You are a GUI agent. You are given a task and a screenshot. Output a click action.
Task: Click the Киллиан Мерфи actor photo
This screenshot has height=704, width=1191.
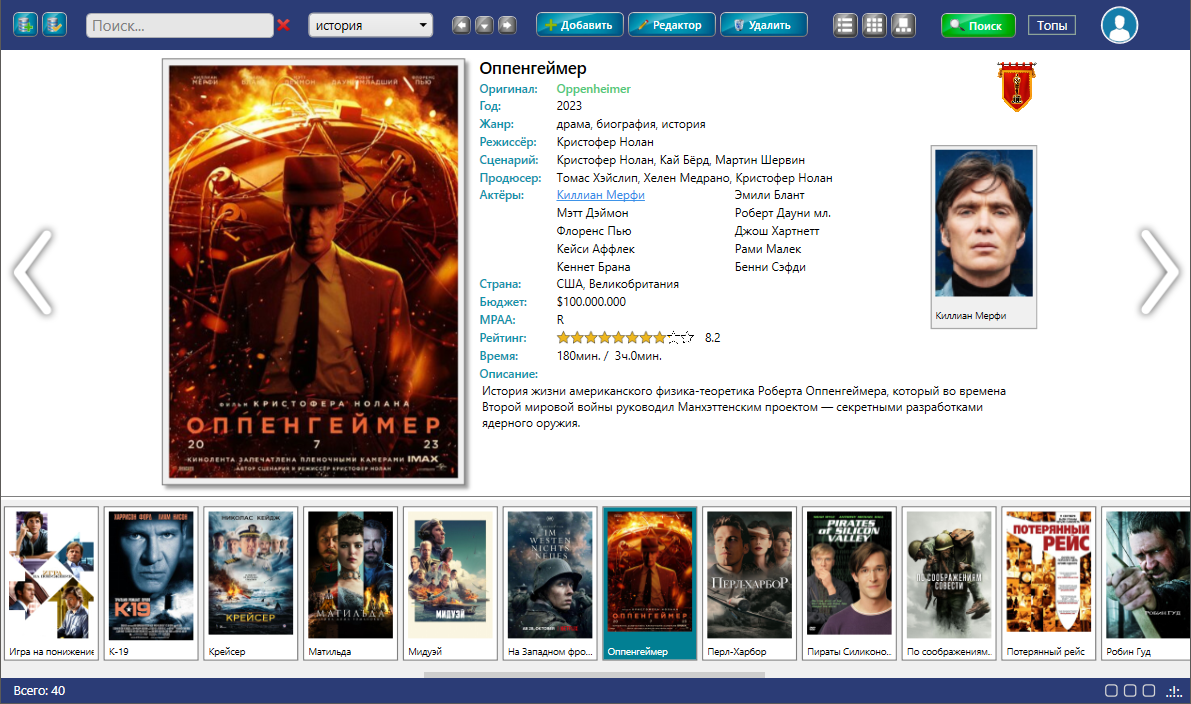click(984, 223)
